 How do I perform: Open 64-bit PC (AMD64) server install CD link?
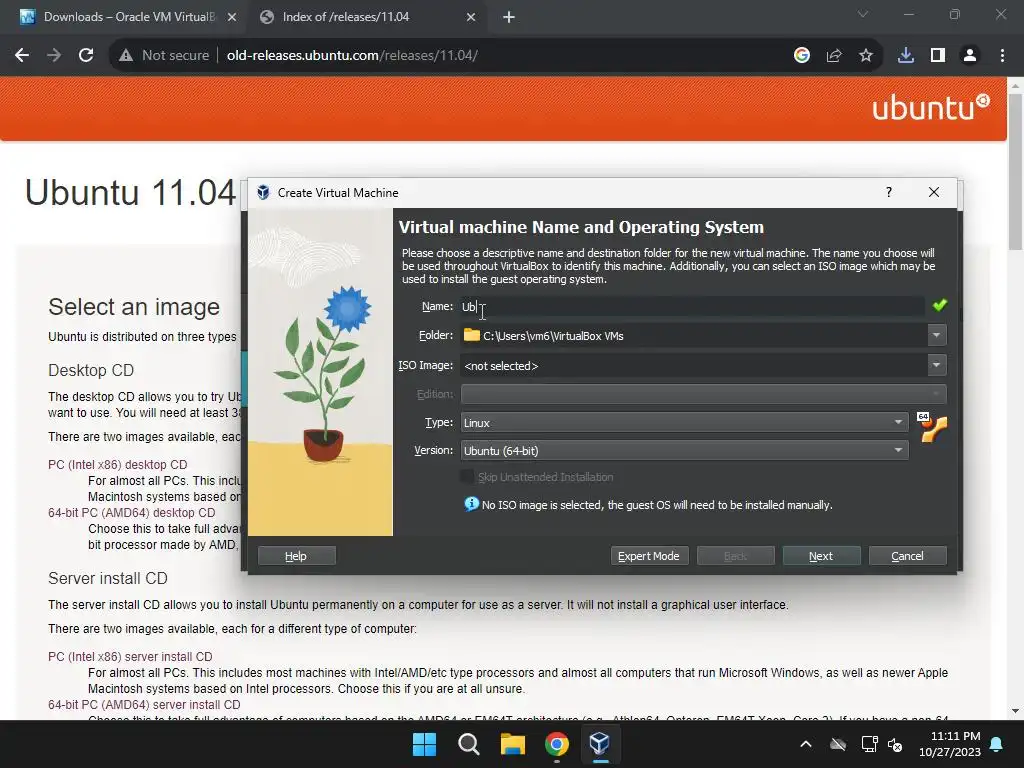(144, 705)
